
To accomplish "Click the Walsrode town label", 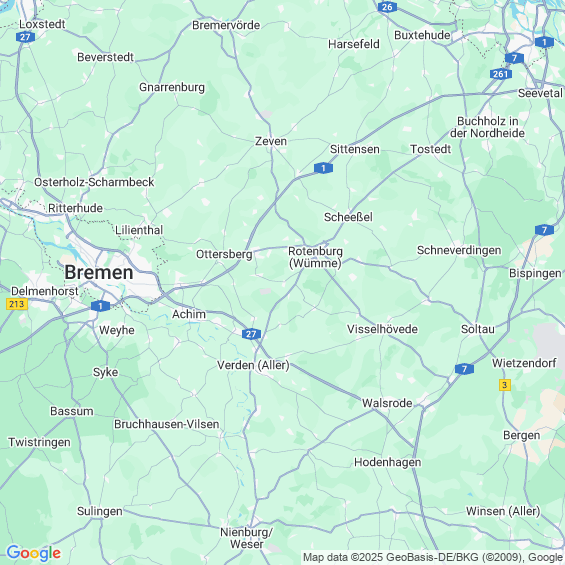I will 387,403.
